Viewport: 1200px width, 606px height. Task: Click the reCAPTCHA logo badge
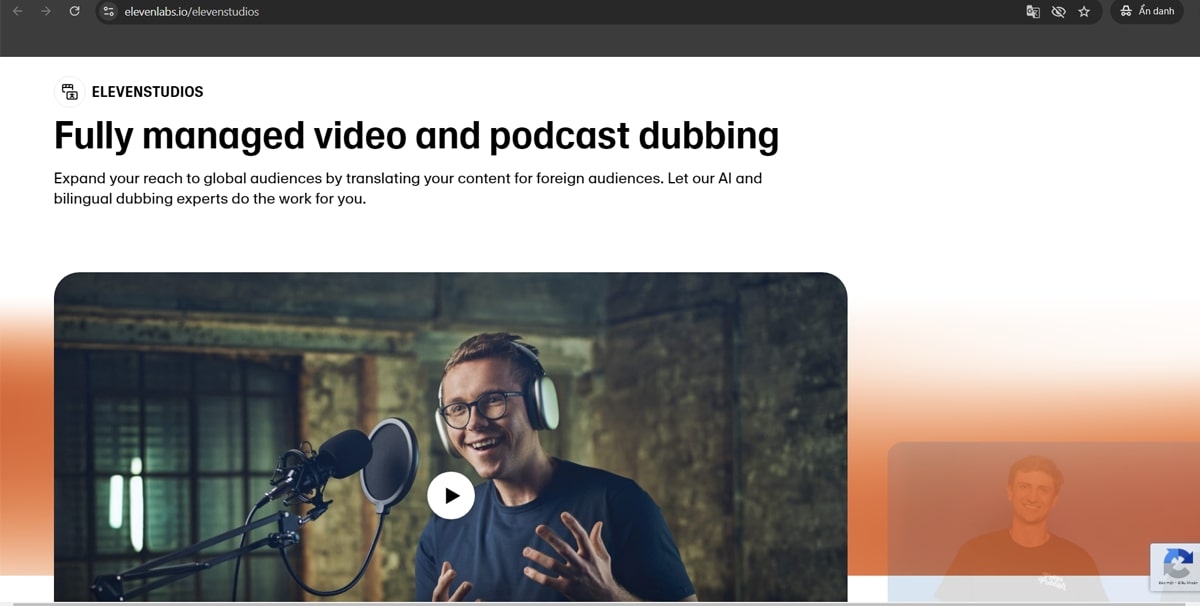[1177, 562]
